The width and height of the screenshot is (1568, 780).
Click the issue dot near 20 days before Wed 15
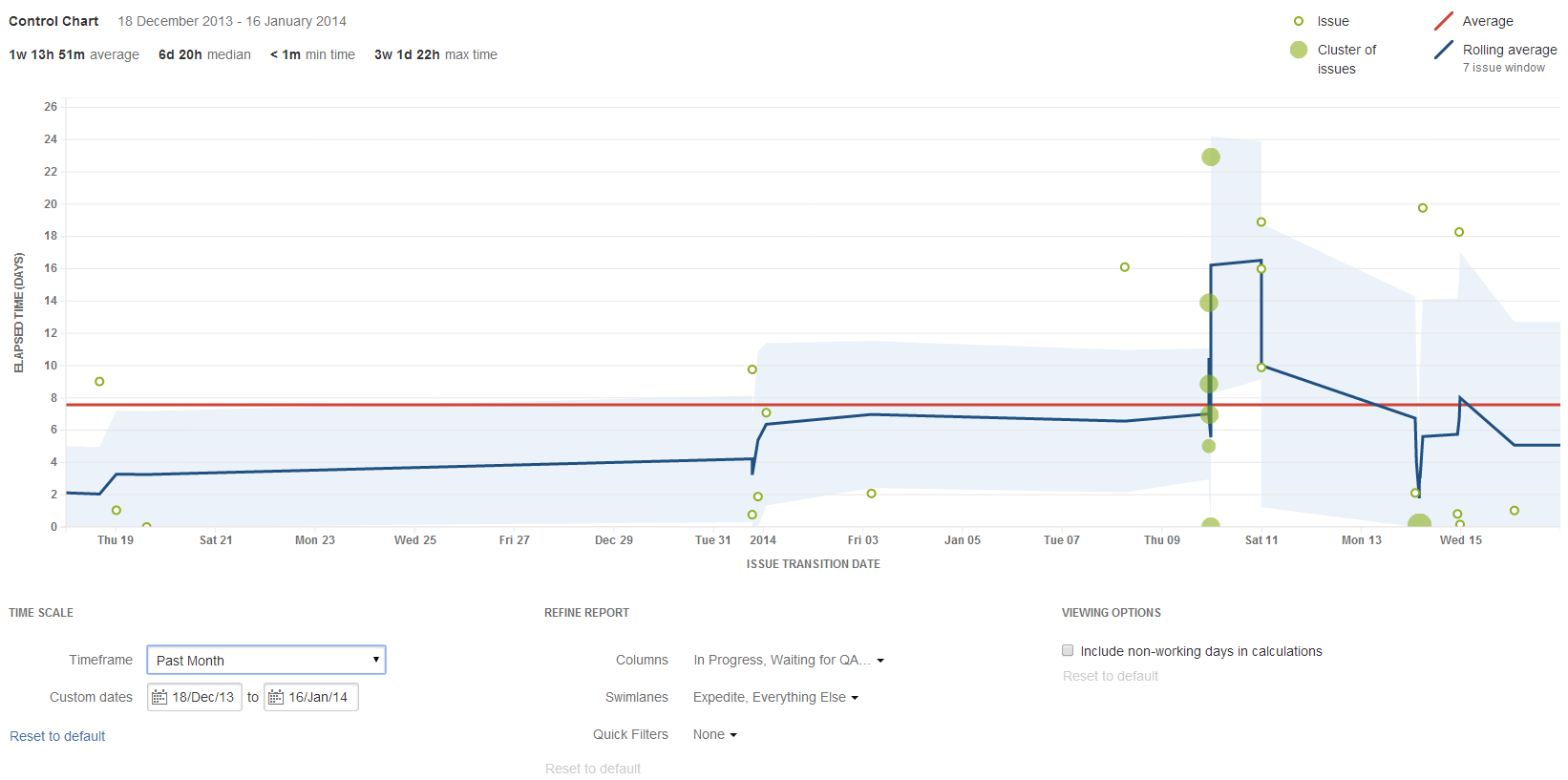pyautogui.click(x=1422, y=208)
